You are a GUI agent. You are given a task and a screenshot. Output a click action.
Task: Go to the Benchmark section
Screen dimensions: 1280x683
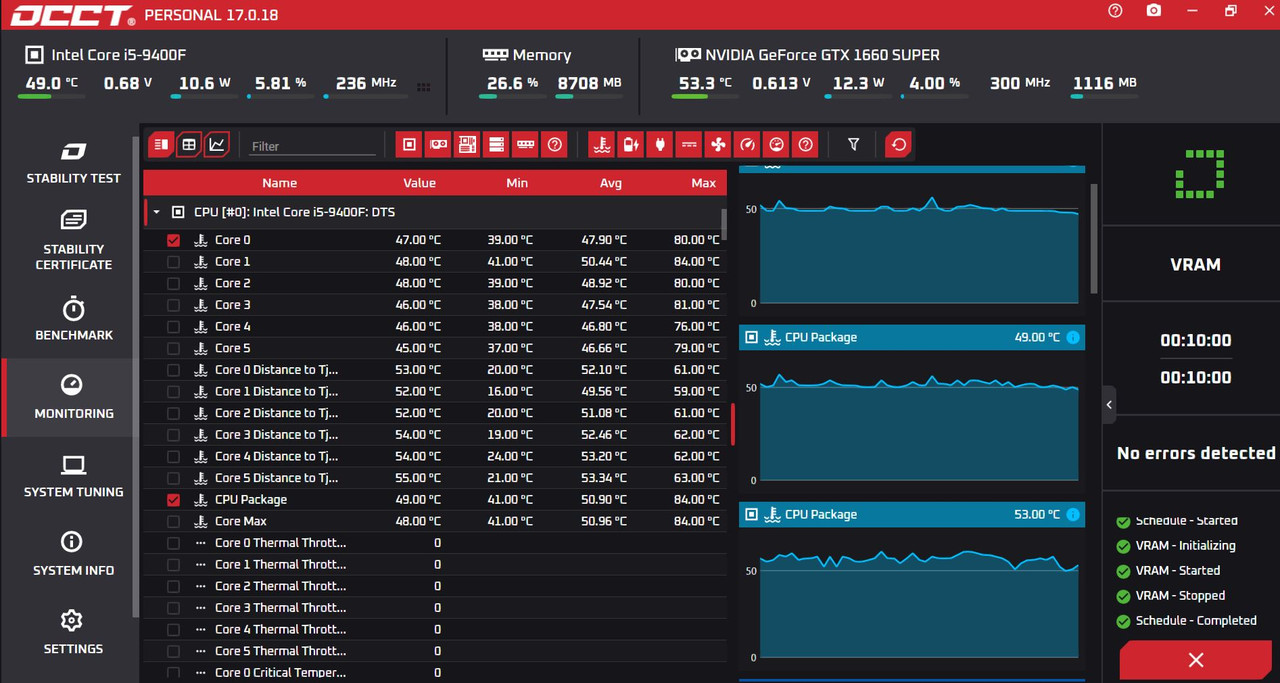click(x=73, y=319)
